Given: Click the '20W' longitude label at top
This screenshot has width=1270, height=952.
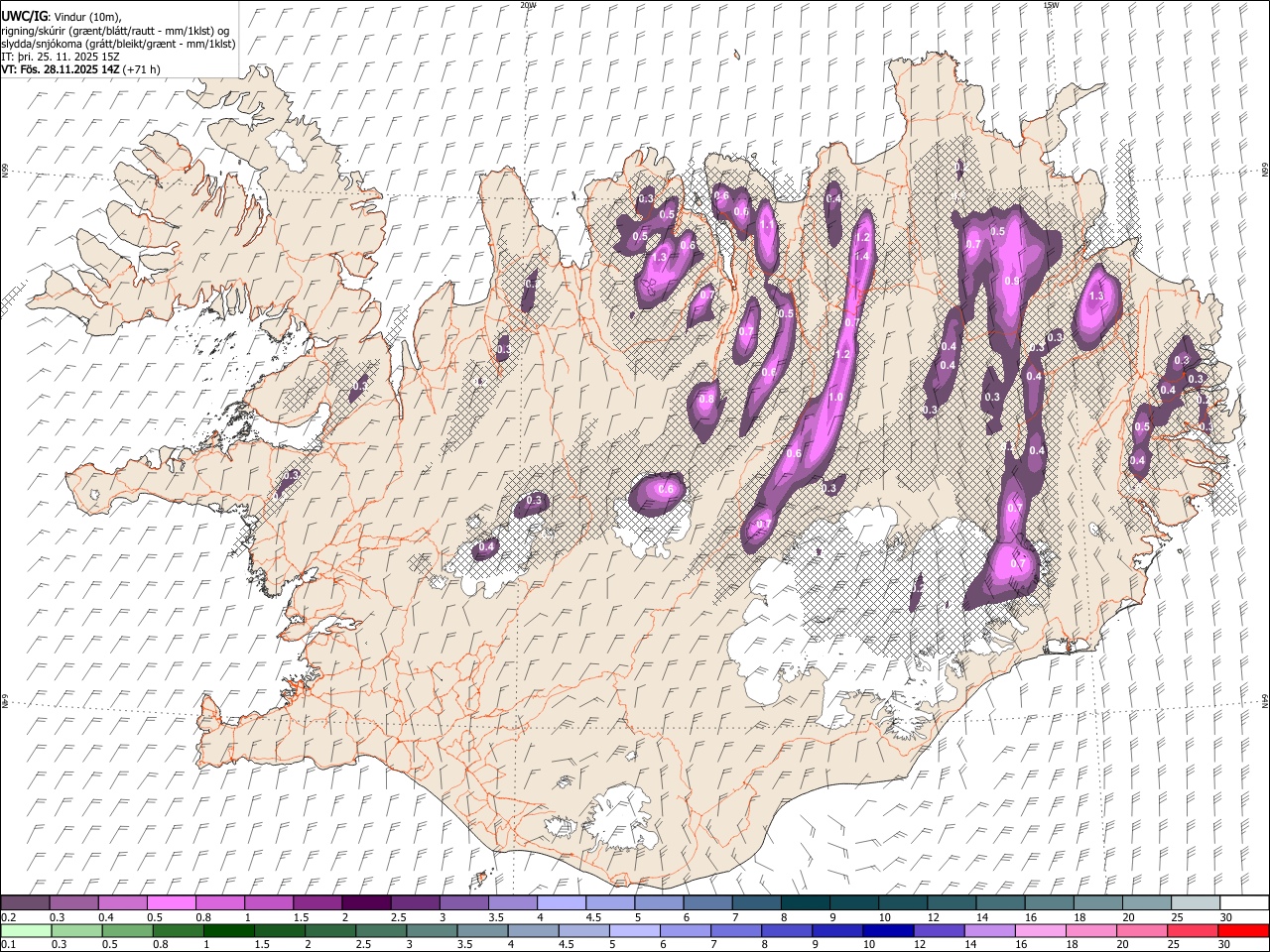Looking at the screenshot, I should coord(528,5).
